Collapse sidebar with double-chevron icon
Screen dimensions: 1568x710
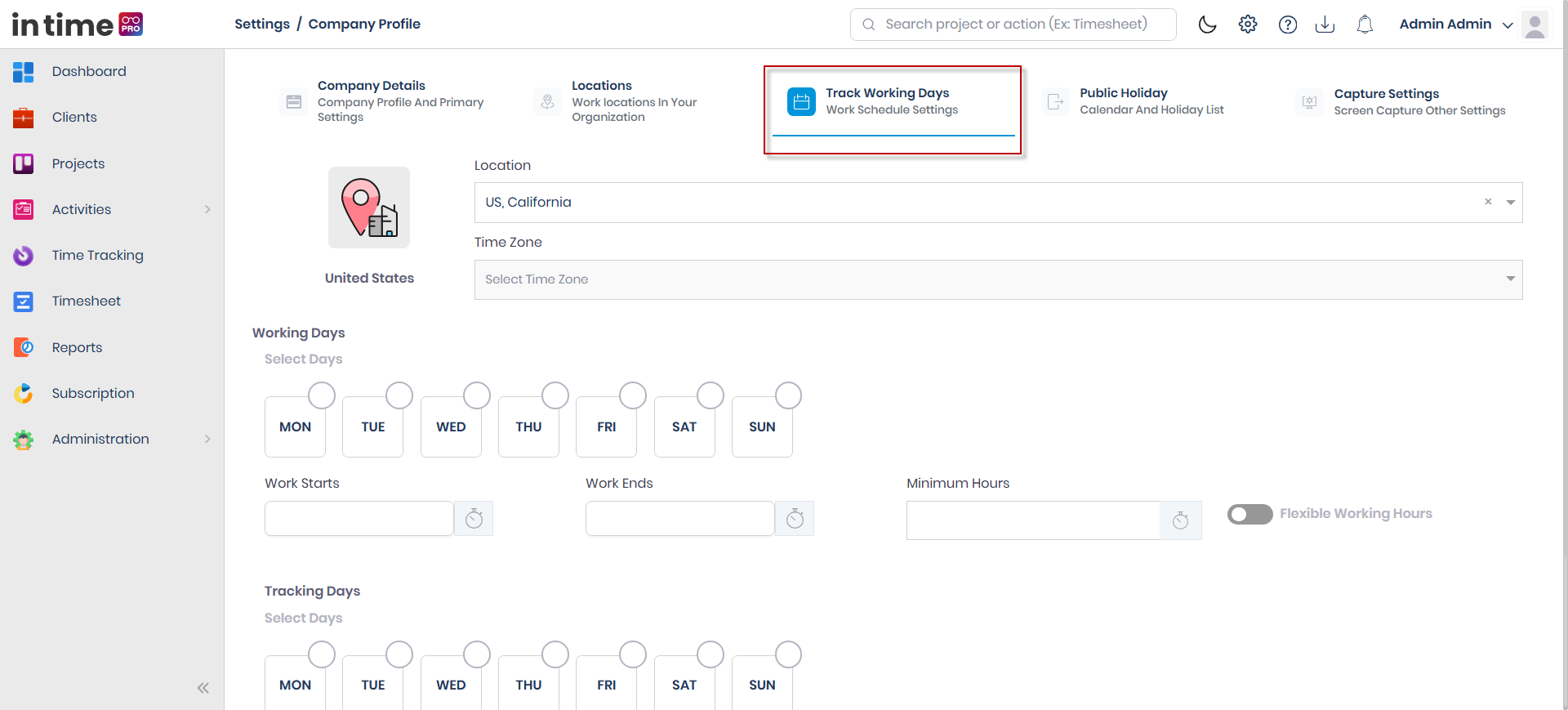click(x=203, y=688)
